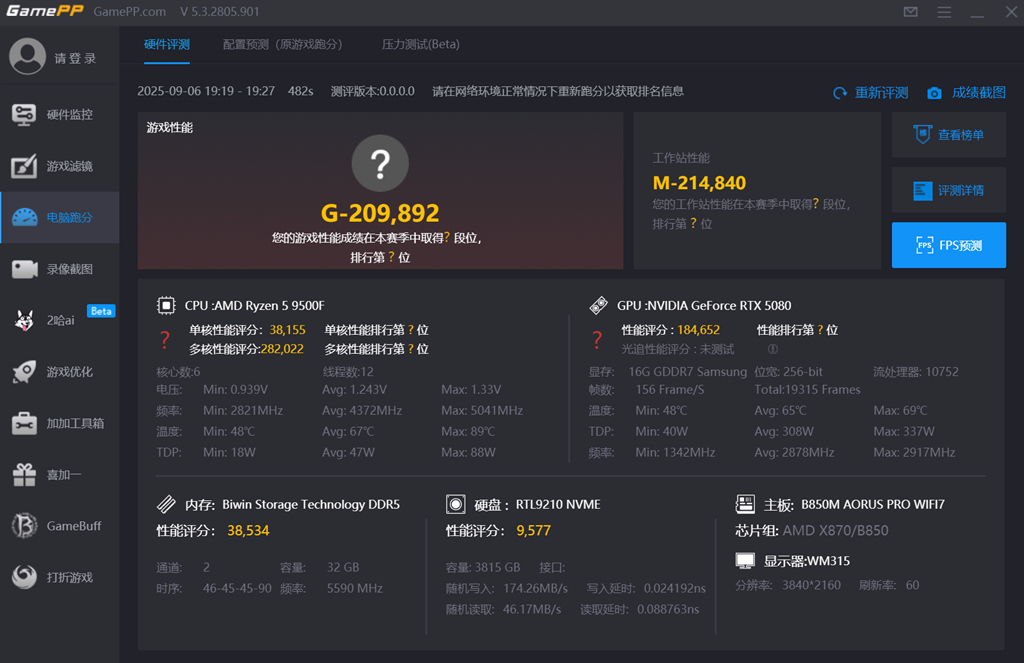Select 电脑跑分 benchmark in sidebar

pyautogui.click(x=59, y=218)
